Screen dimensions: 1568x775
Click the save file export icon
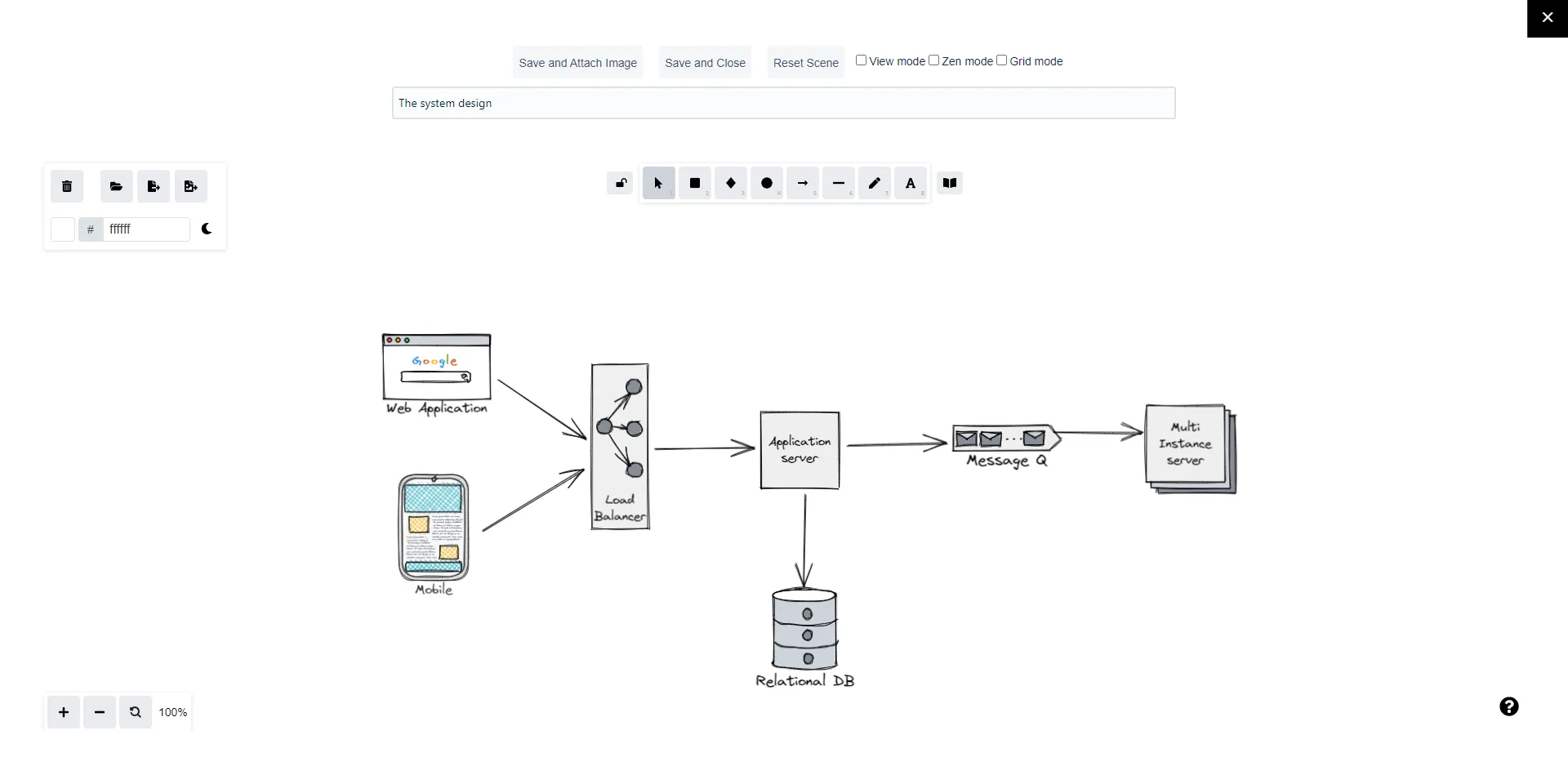[154, 186]
